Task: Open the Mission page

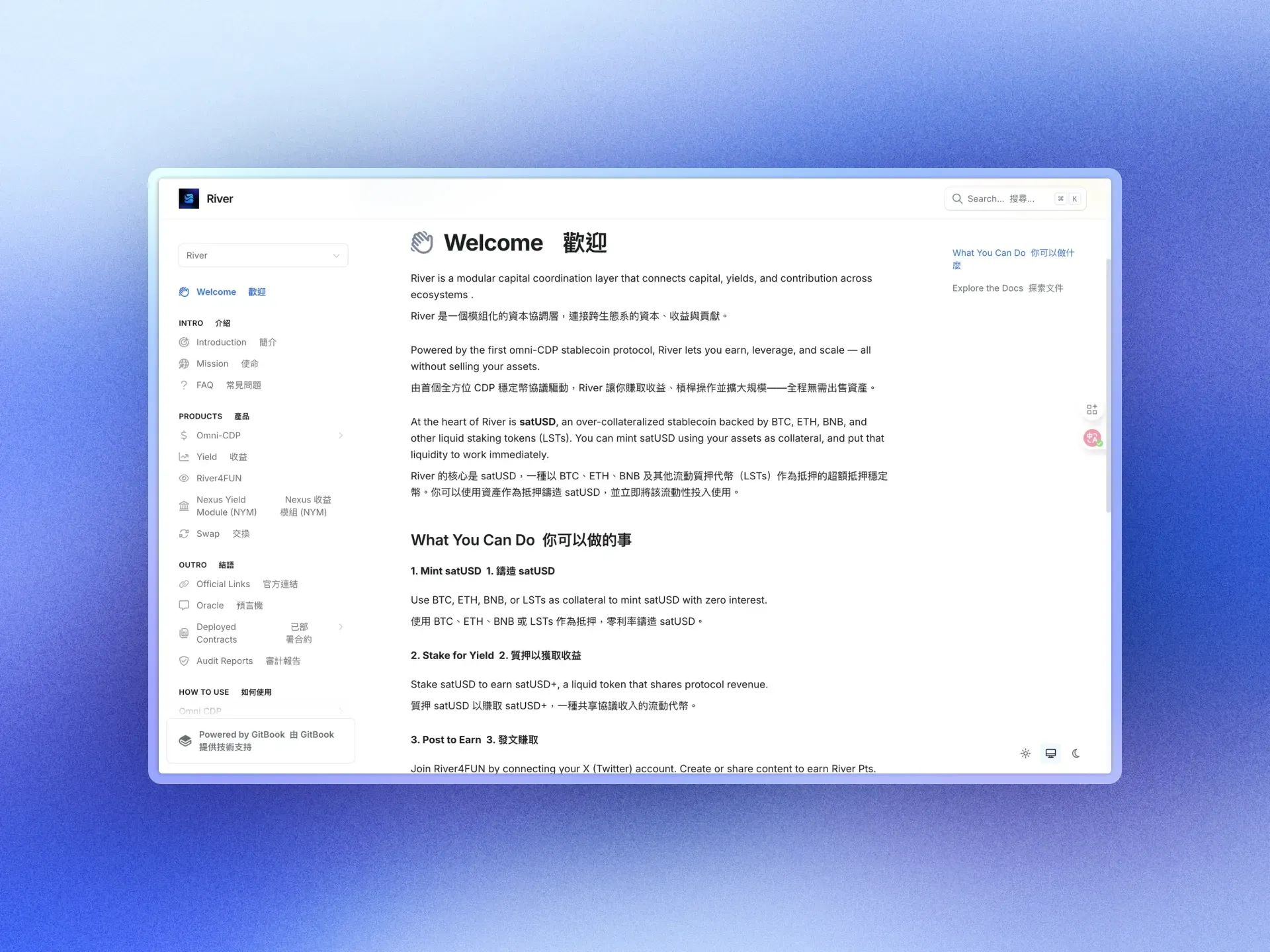Action: click(x=227, y=364)
